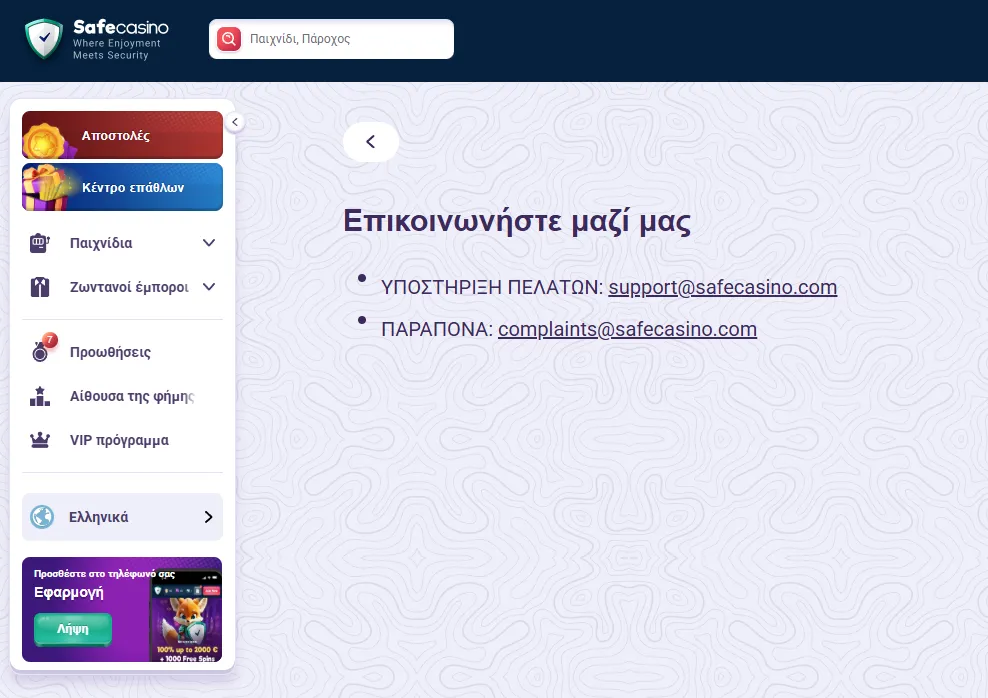988x698 pixels.
Task: Expand the Παιχνίδια submenu chevron
Action: [x=209, y=243]
